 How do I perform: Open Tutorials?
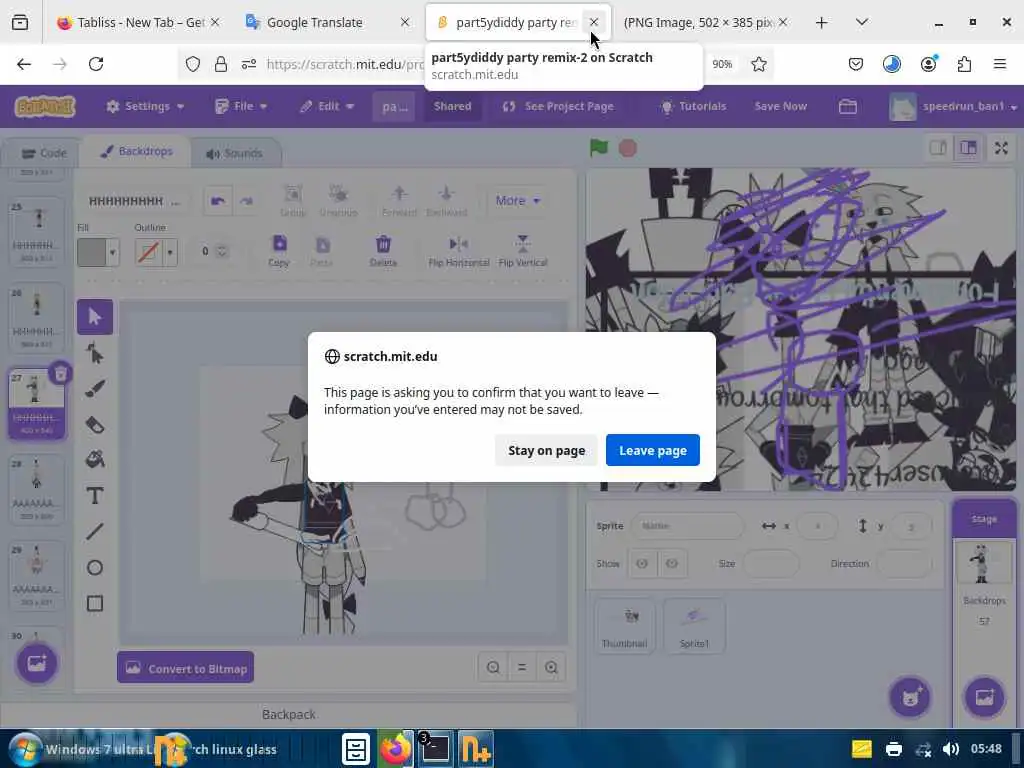pos(693,106)
